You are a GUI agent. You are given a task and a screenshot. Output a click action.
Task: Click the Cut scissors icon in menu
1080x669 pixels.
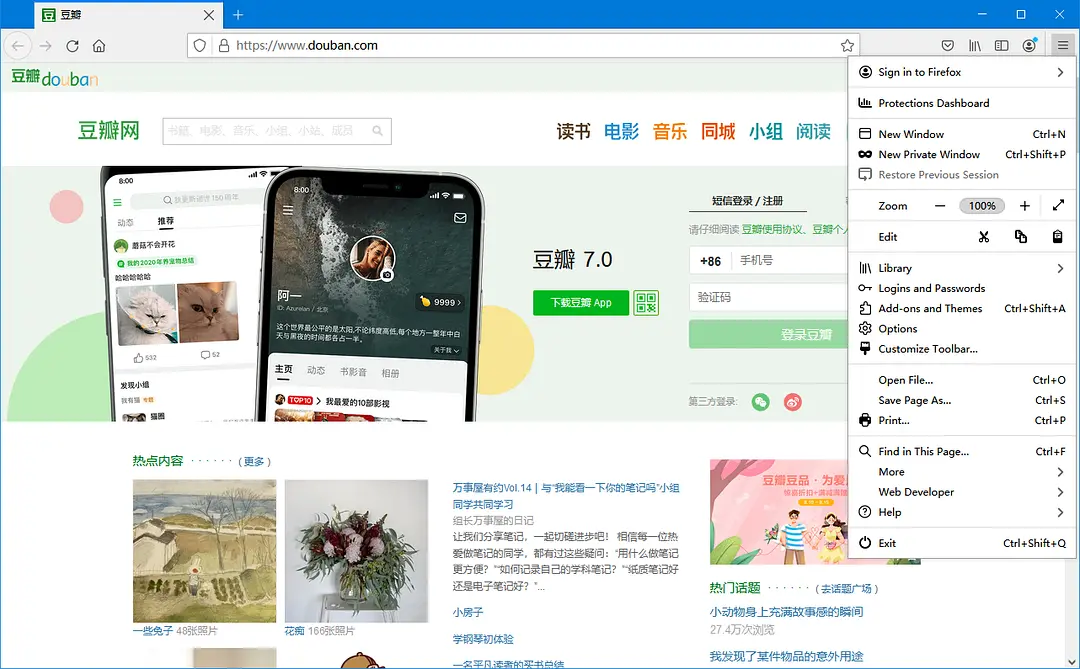point(984,237)
